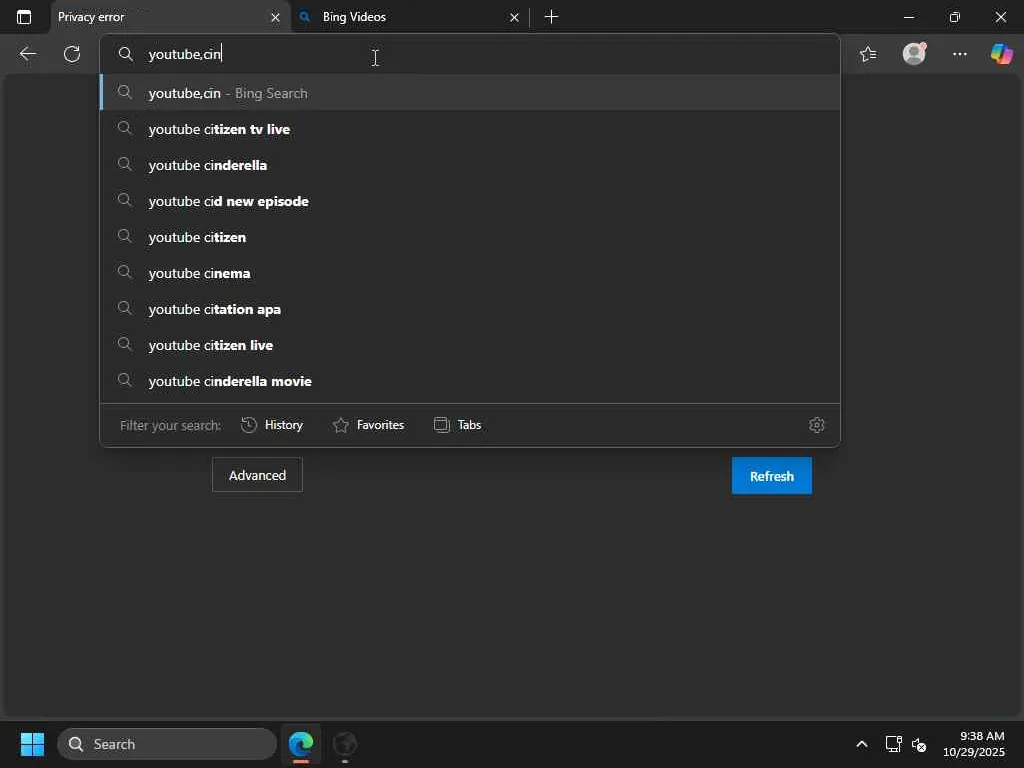Viewport: 1024px width, 768px height.
Task: Open the Windows Start menu
Action: tap(32, 744)
